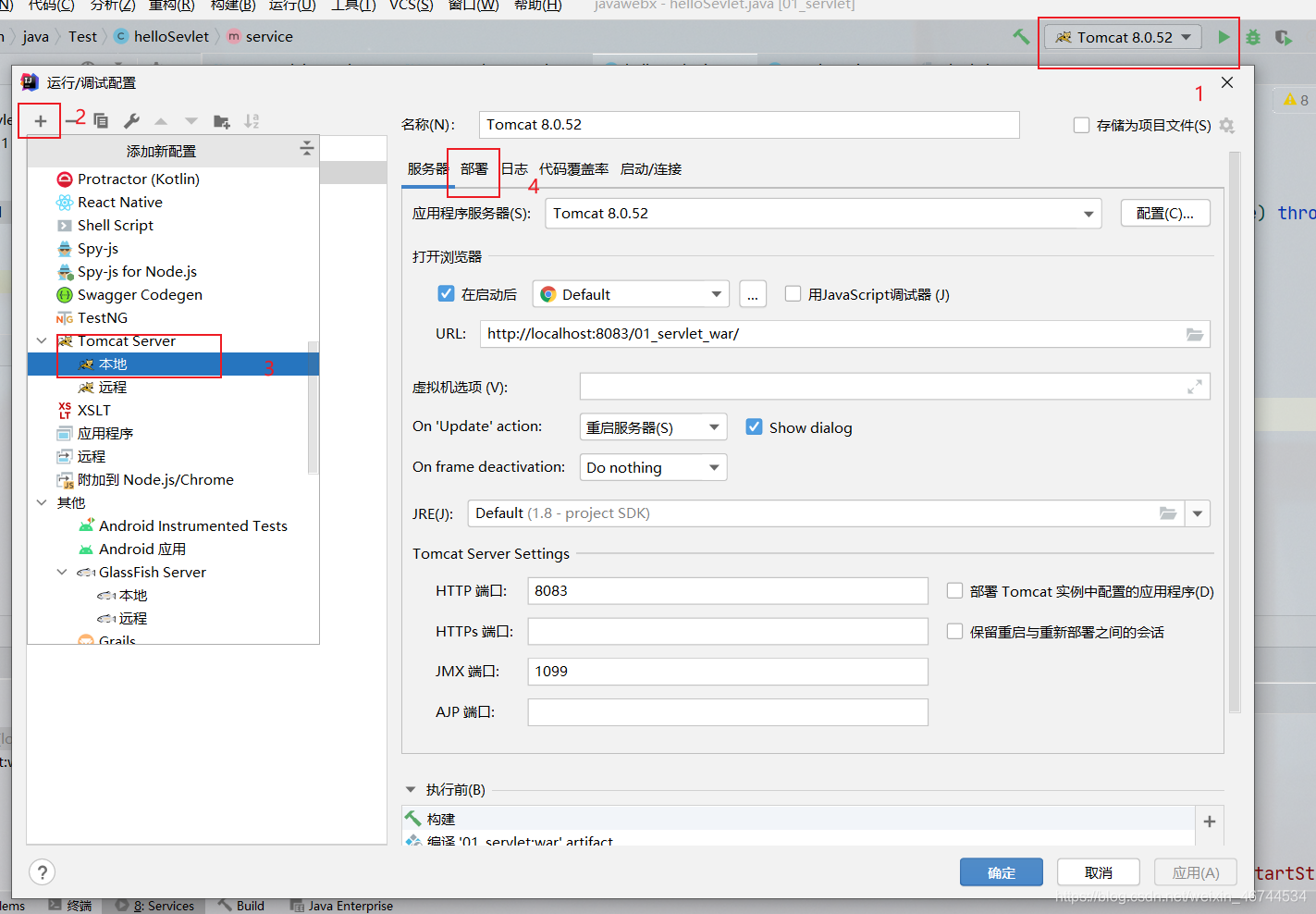Open the VCS menu in the menu bar
This screenshot has height=914, width=1316.
click(x=411, y=6)
